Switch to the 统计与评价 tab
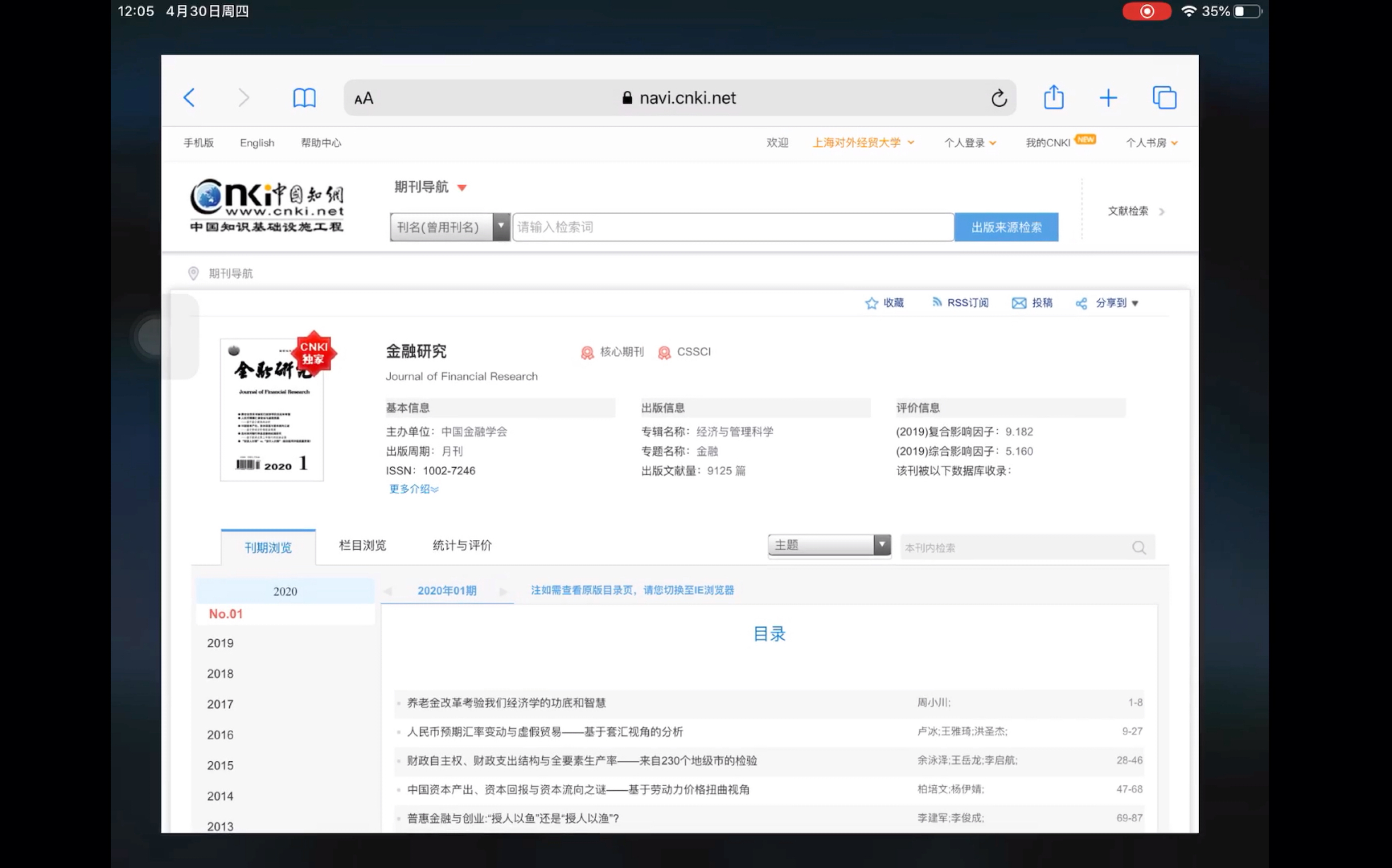The width and height of the screenshot is (1392, 868). (462, 546)
